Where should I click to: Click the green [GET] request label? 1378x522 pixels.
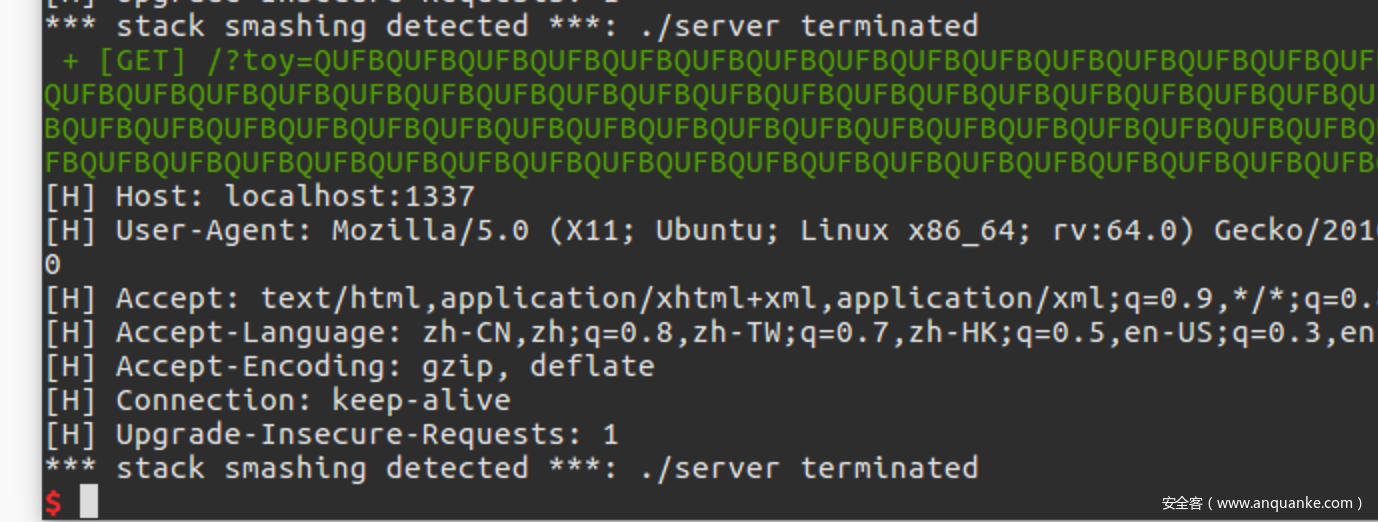point(143,62)
